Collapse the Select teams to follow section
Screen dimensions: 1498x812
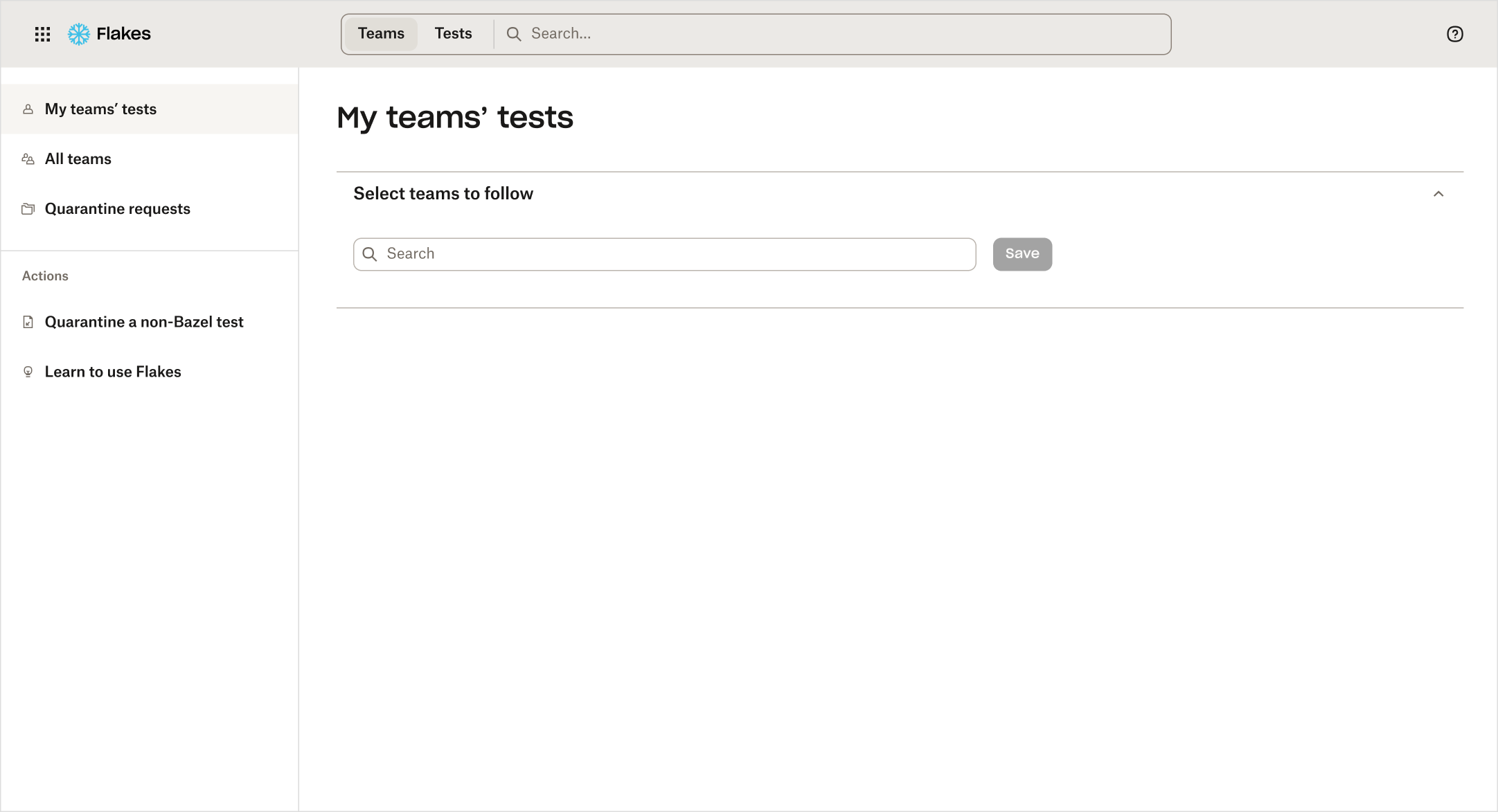(x=1438, y=194)
